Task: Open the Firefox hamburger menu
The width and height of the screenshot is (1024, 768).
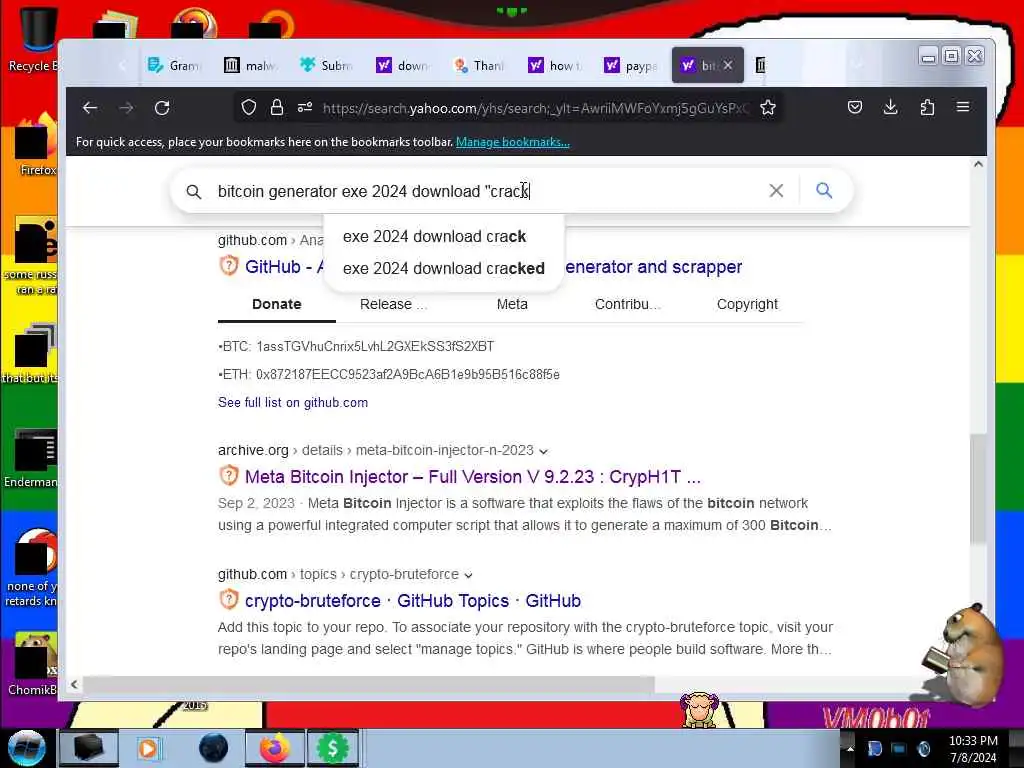Action: pos(963,106)
